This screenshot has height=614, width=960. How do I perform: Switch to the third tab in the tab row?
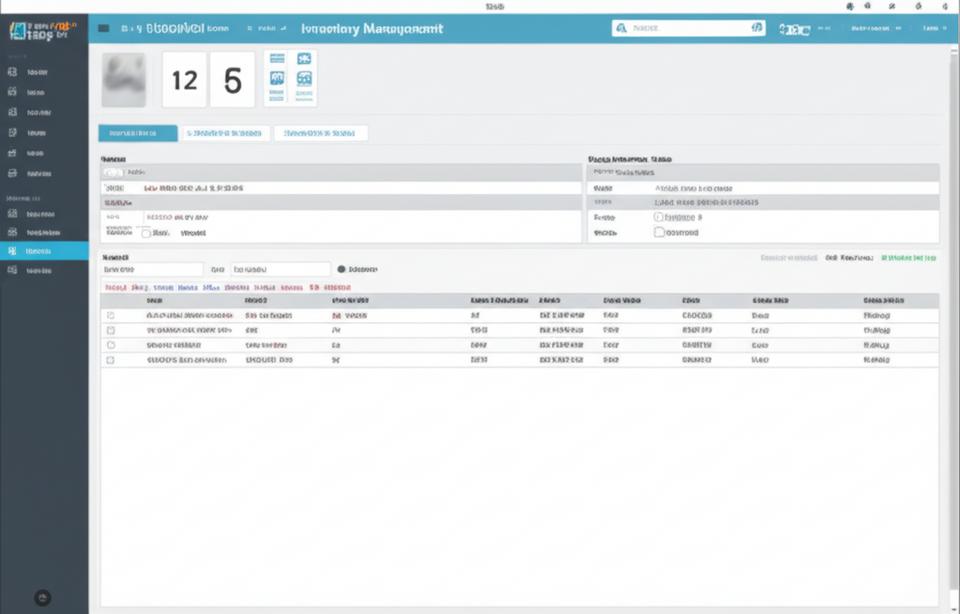tap(320, 133)
